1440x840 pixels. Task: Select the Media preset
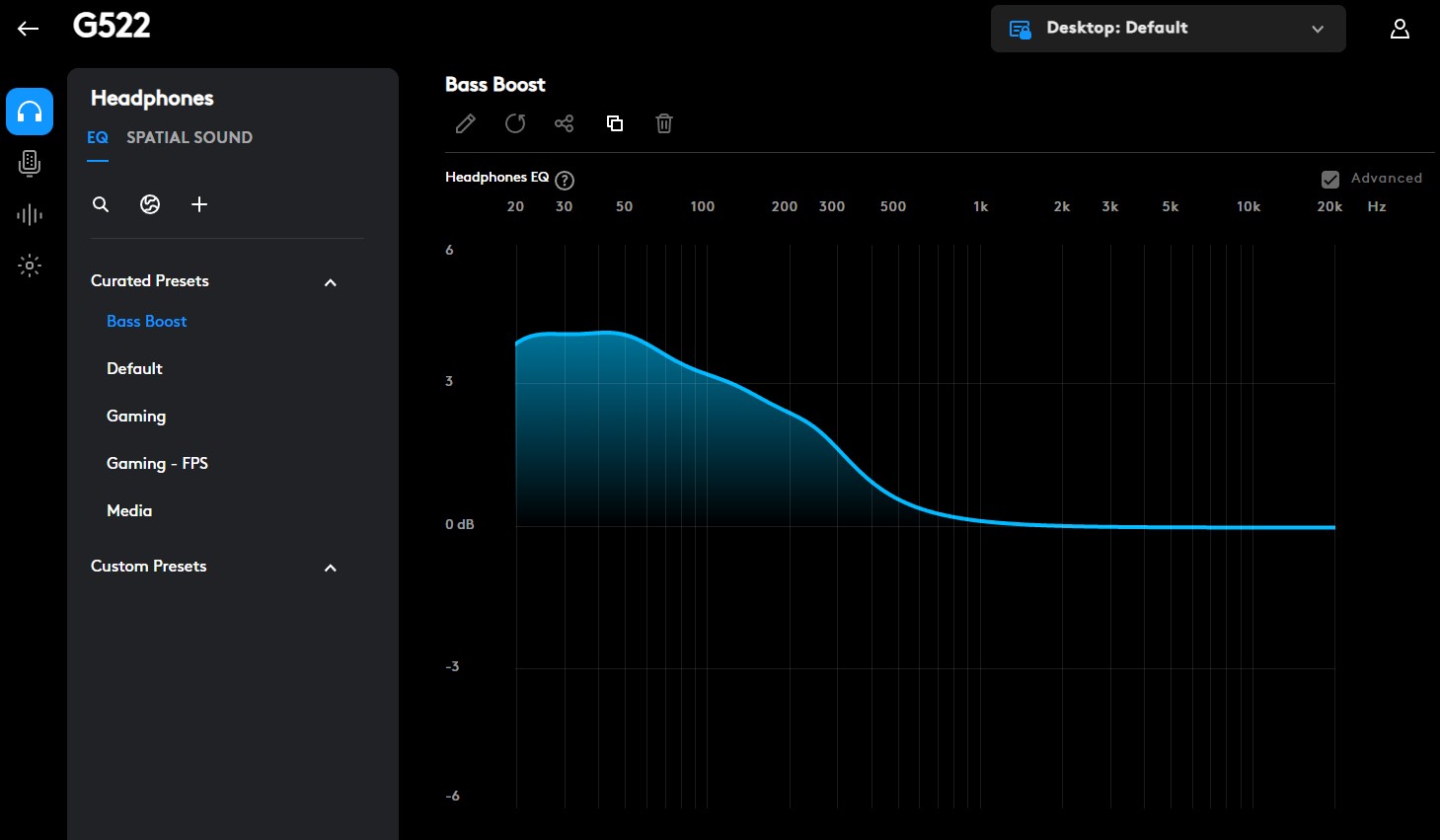coord(129,511)
